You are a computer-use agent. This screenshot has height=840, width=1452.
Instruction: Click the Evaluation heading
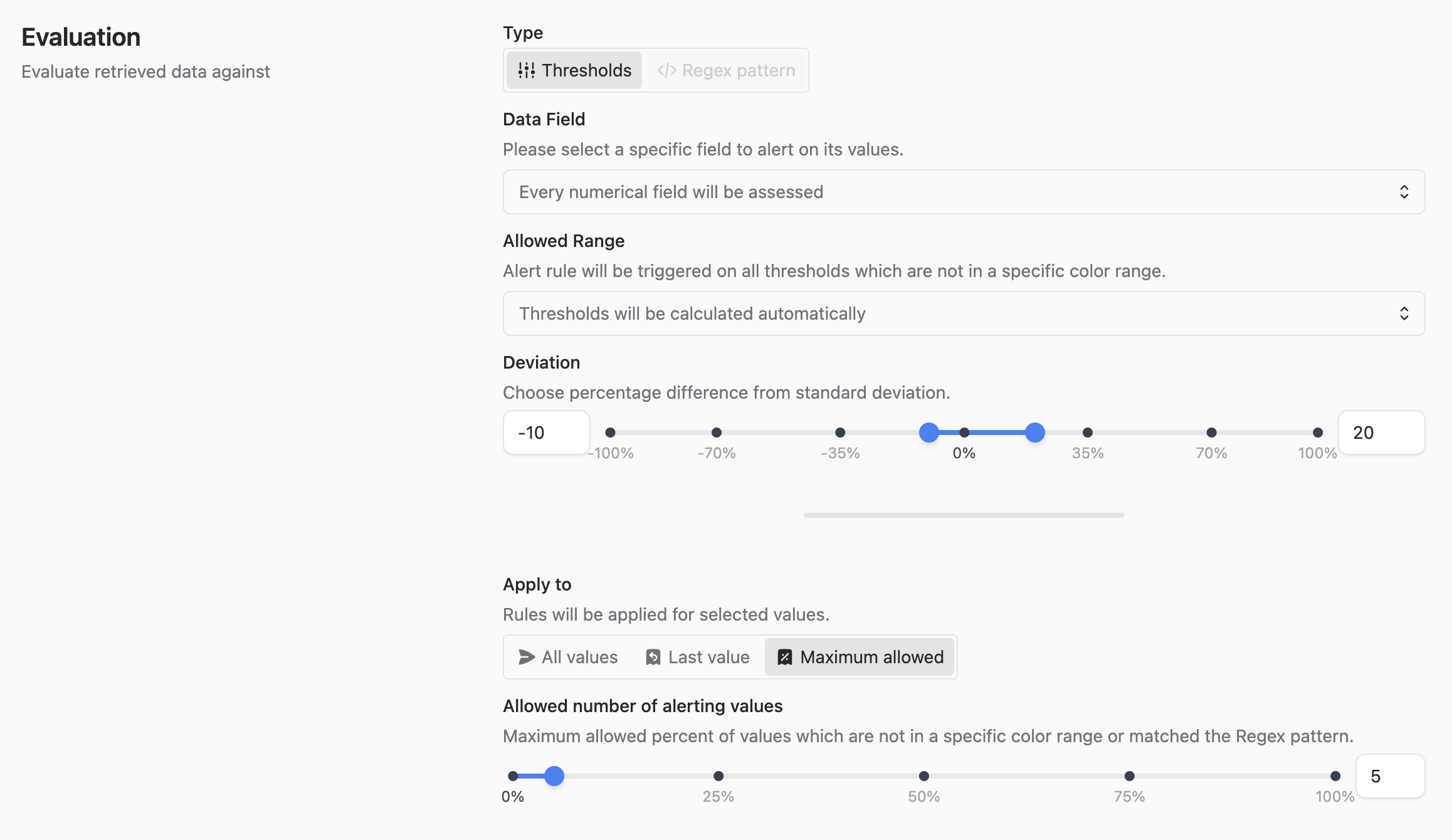pos(81,37)
